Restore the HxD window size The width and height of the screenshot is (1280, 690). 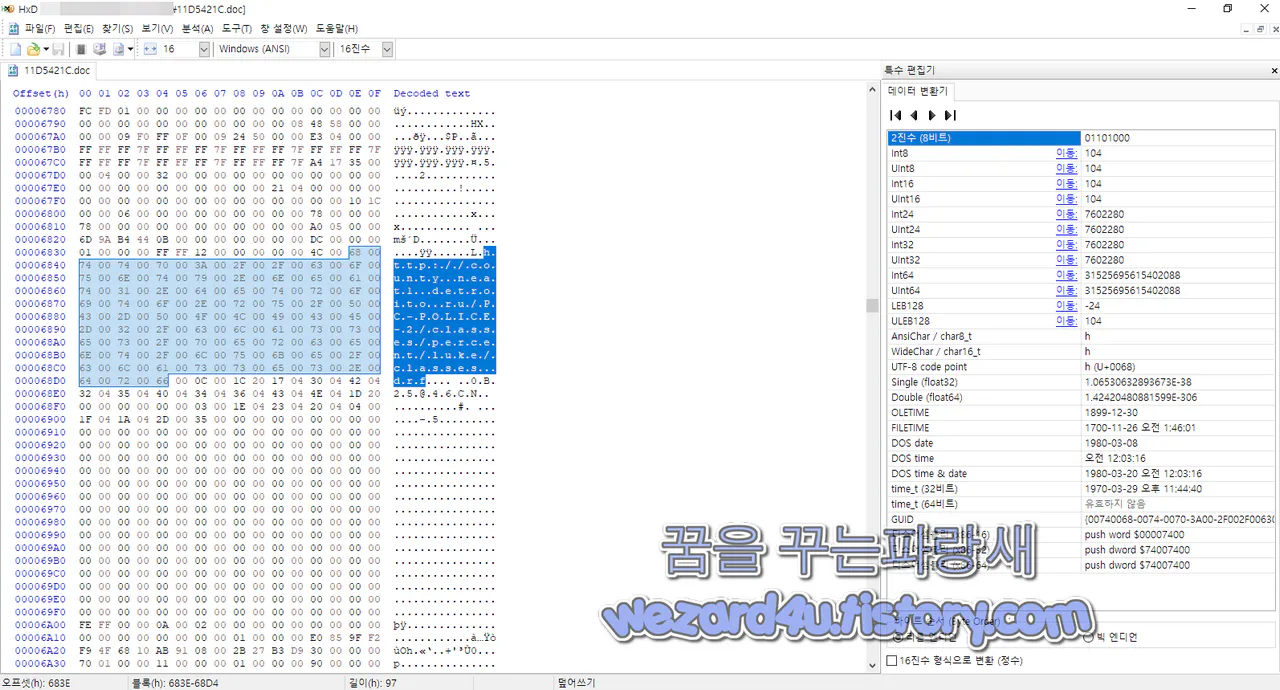[1228, 8]
